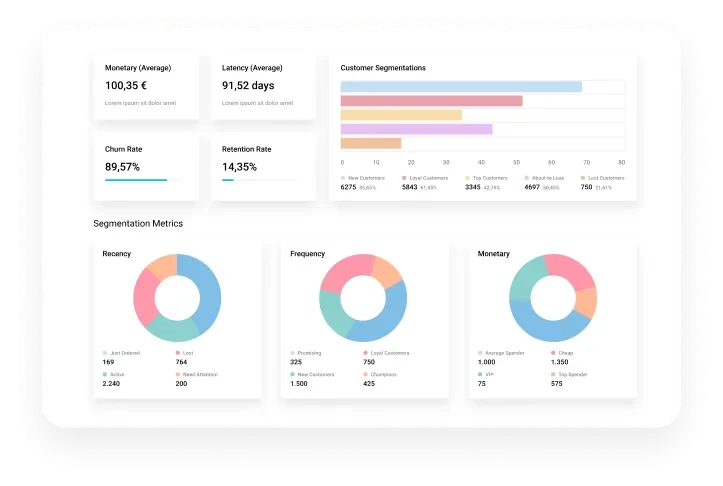This screenshot has width=723, height=486.
Task: Click the Just Ordered legend dot in Recency
Action: (105, 352)
